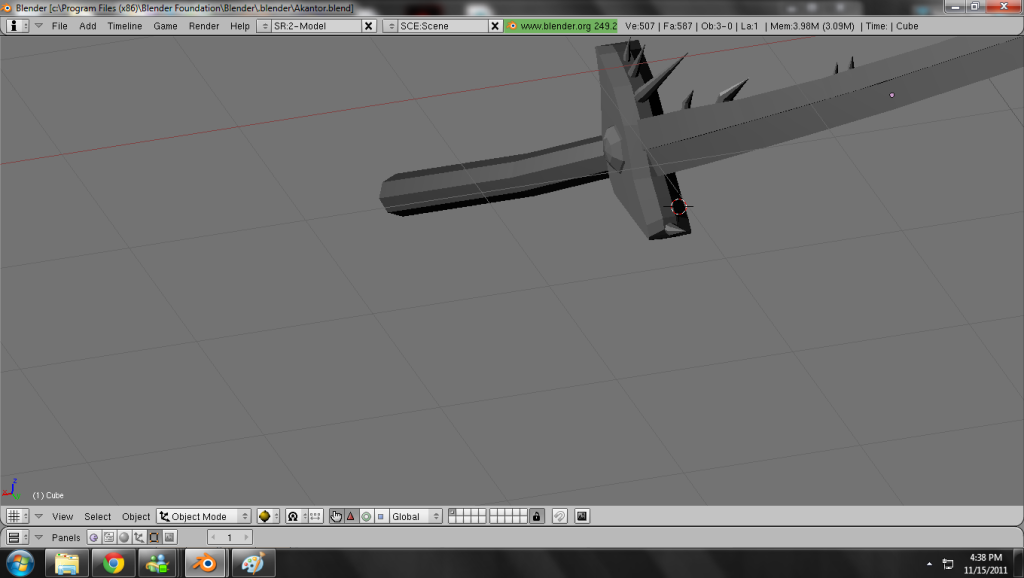Open the Scene panels icon
Screen dimensions: 1024x578
click(169, 538)
